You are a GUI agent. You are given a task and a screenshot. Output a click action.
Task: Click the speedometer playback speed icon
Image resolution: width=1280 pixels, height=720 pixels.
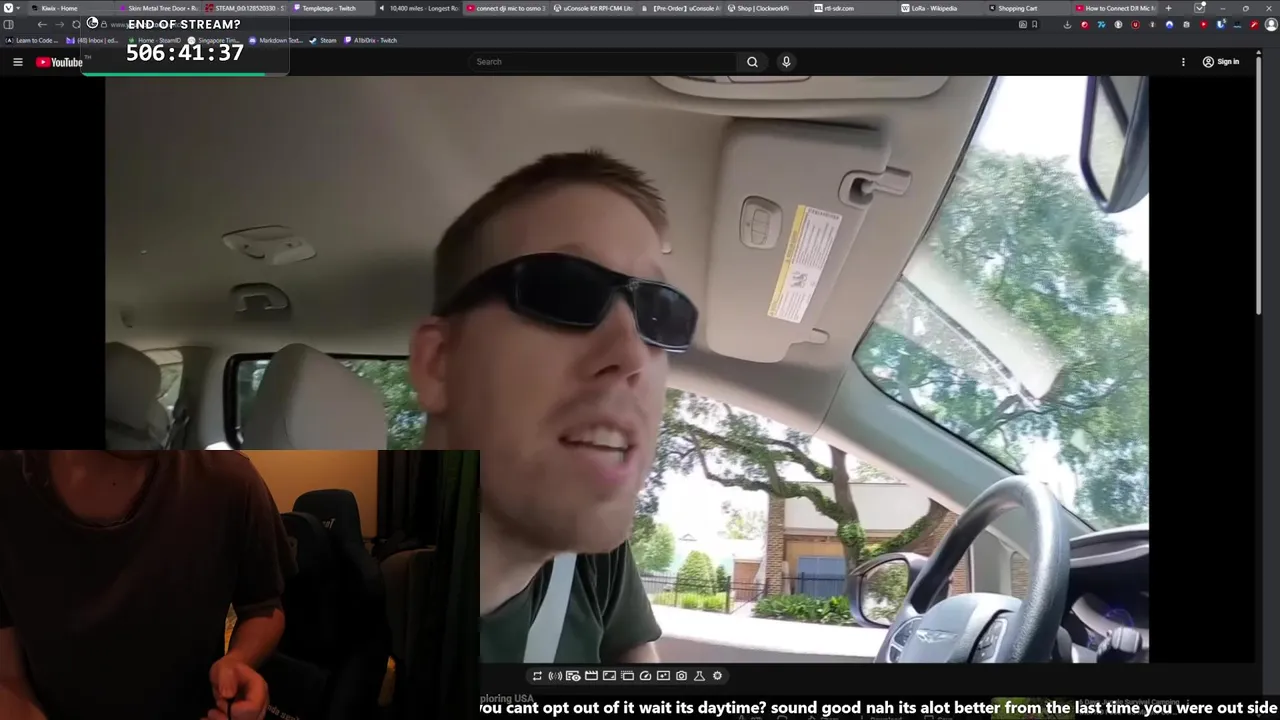tap(645, 676)
